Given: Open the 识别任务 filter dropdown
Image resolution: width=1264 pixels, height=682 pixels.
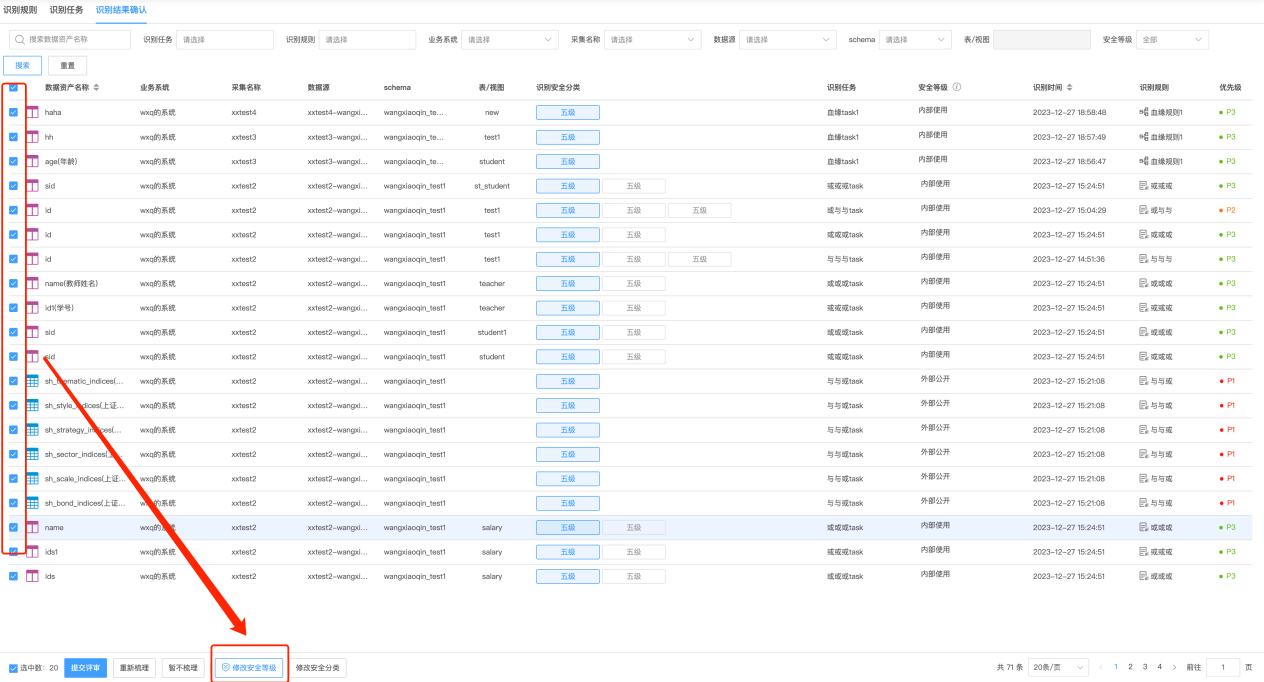Looking at the screenshot, I should (x=225, y=40).
